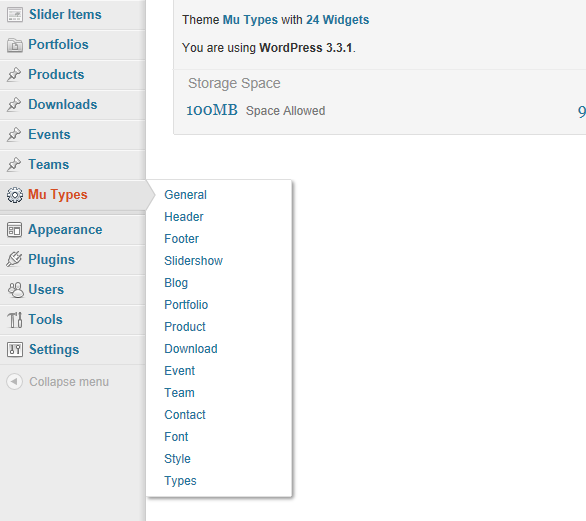Click the Portfolios folder icon
Viewport: 586px width, 521px height.
(x=15, y=45)
